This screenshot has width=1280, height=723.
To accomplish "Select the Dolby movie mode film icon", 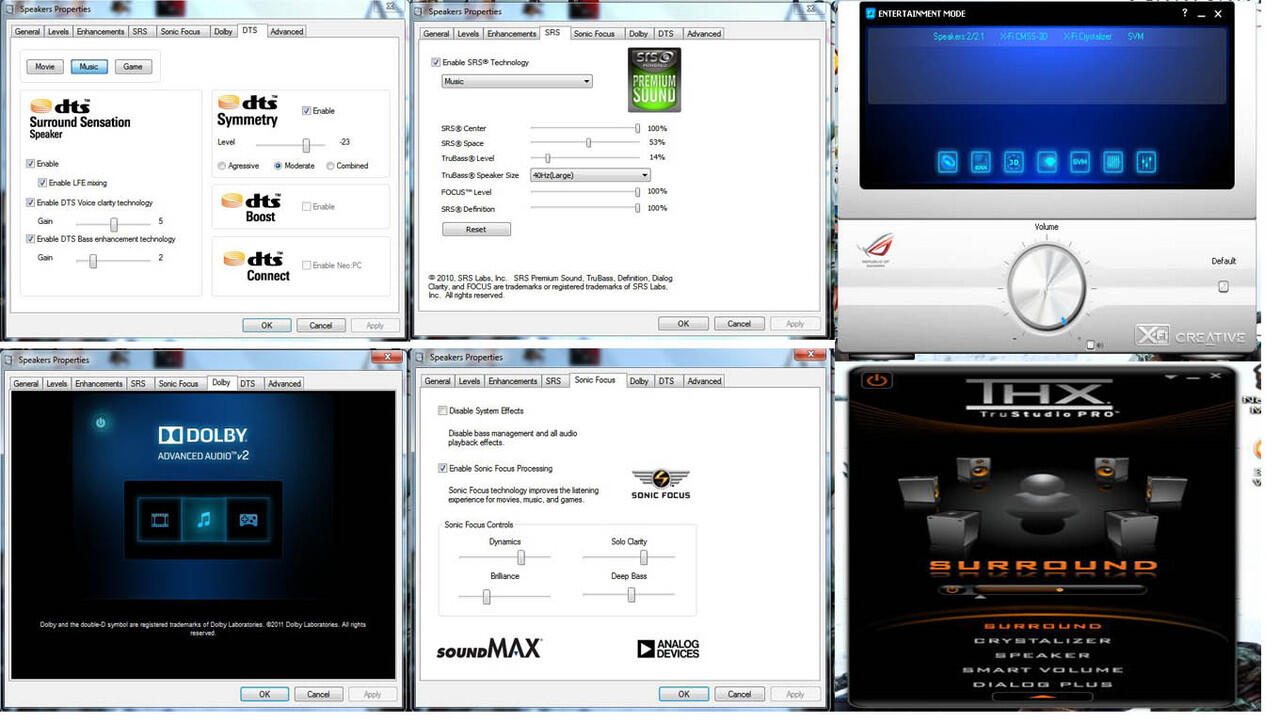I will pos(161,519).
